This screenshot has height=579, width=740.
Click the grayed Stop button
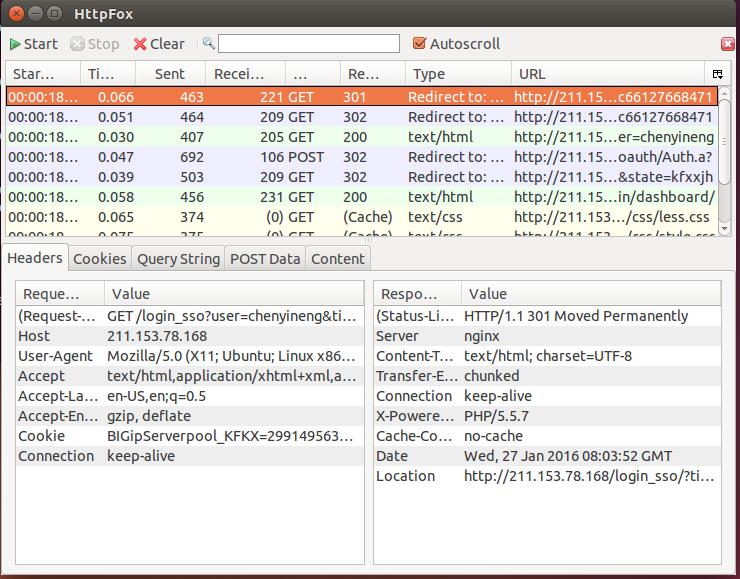[94, 44]
